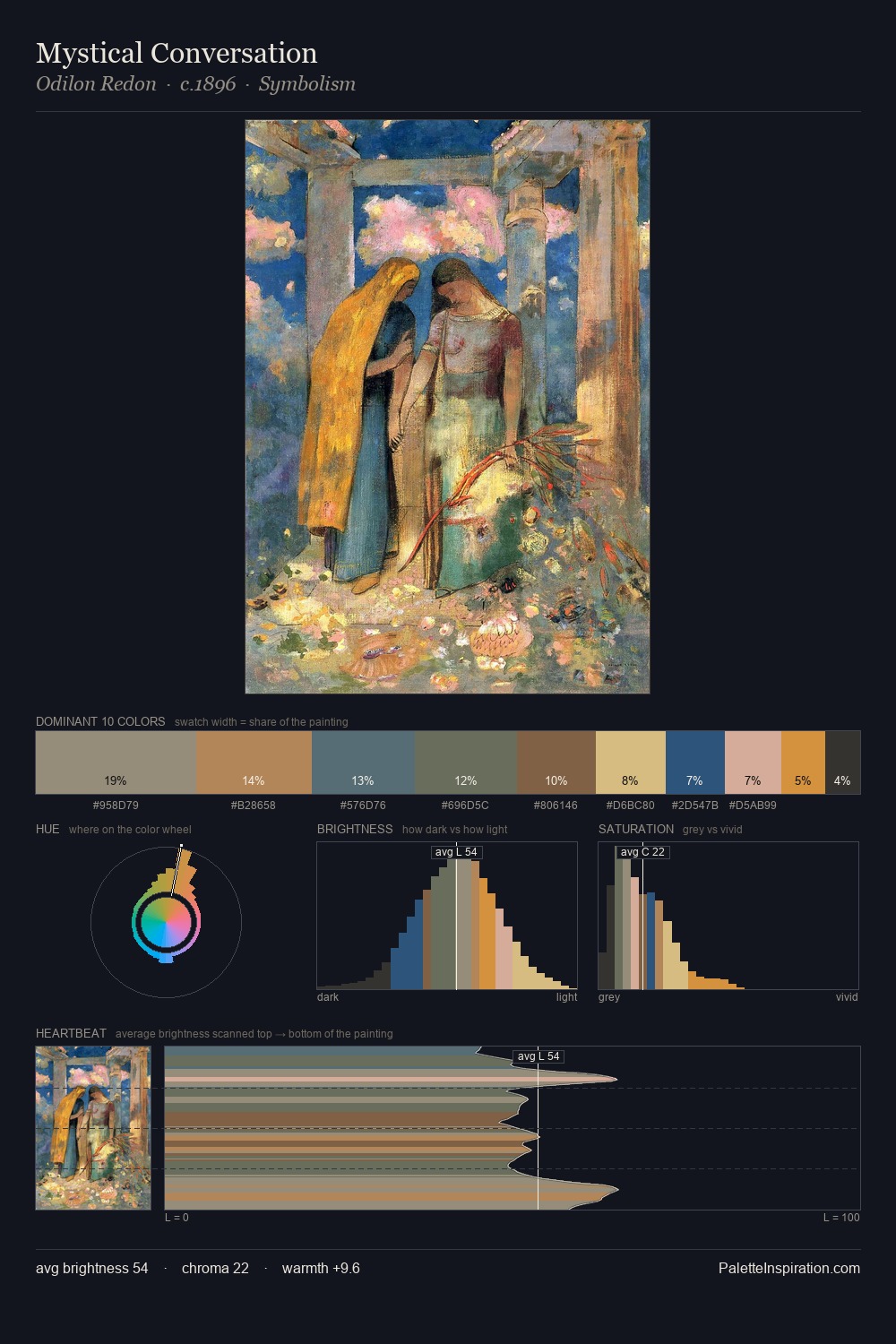
Task: Click the 'avg C 22' label in saturation chart
Action: [642, 852]
